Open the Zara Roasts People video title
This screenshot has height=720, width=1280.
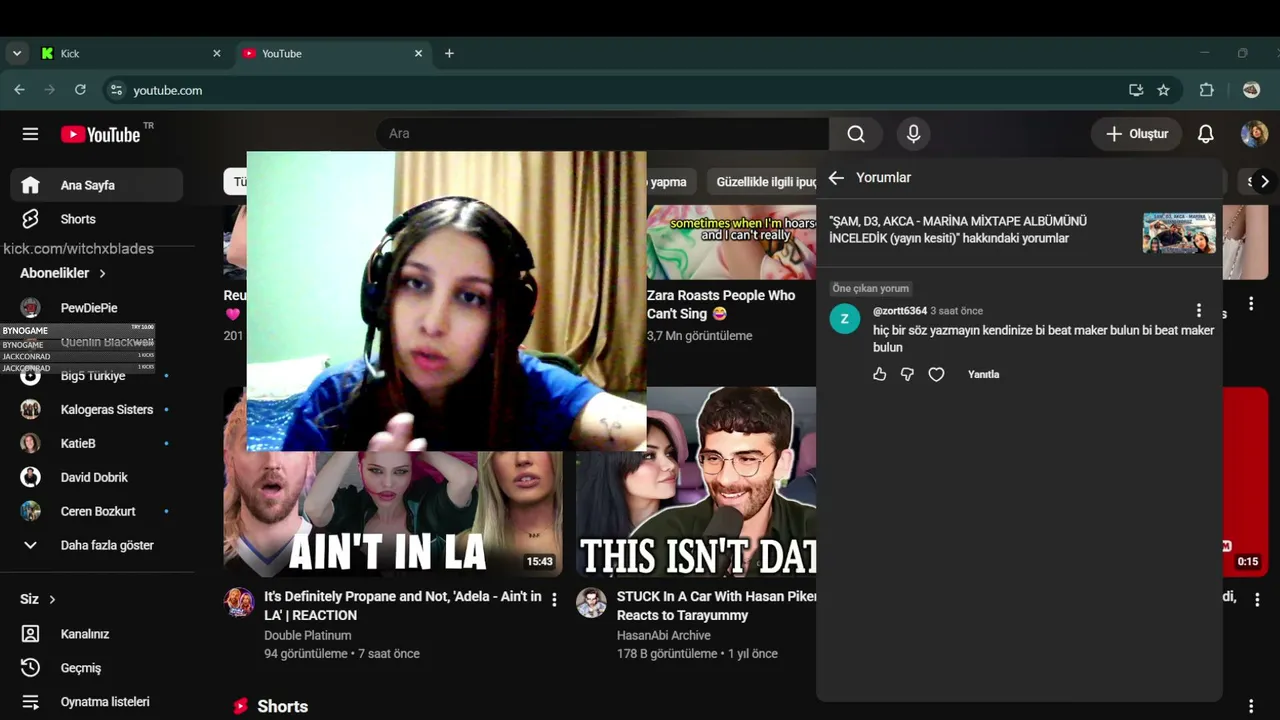click(721, 304)
